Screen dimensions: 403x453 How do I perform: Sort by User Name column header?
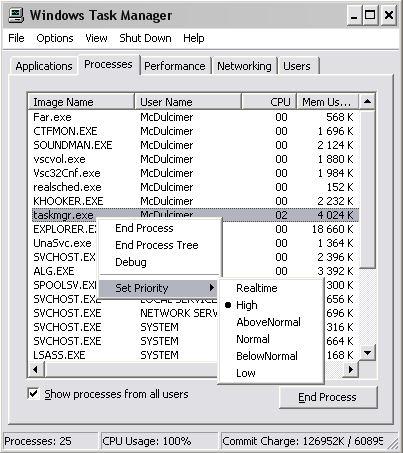(x=188, y=102)
